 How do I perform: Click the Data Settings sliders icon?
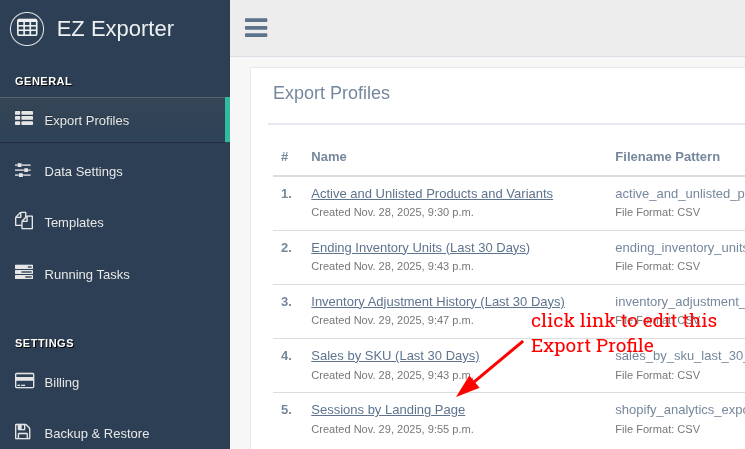click(23, 170)
